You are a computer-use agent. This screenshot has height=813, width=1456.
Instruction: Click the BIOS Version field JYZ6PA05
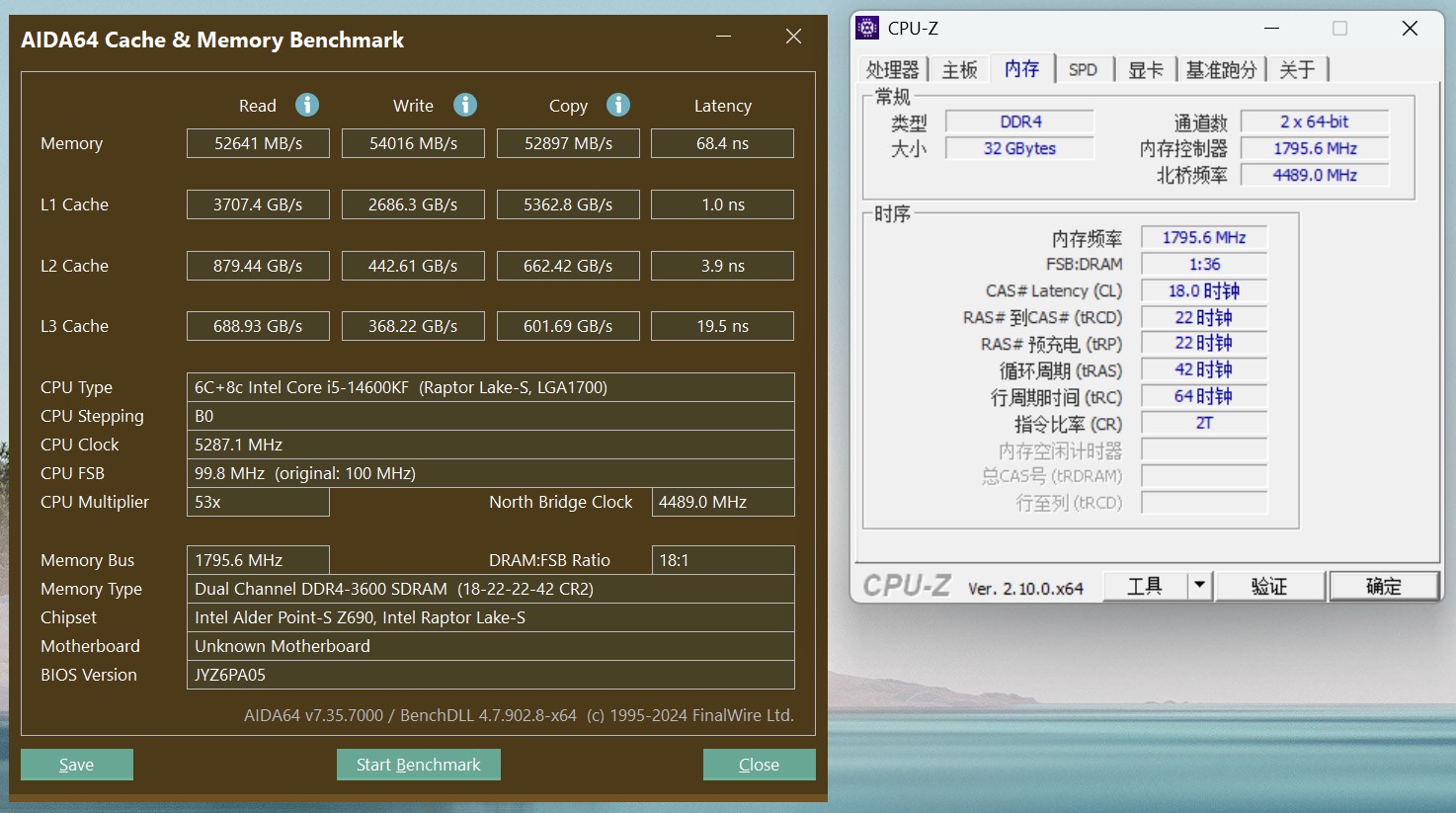491,675
